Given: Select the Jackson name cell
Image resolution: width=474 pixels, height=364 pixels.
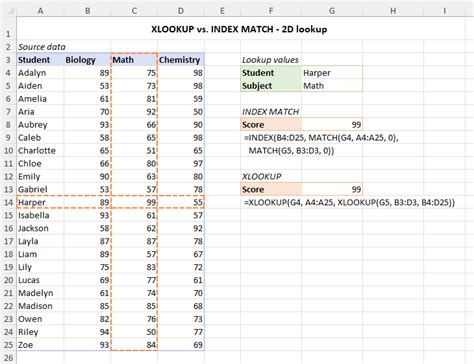Looking at the screenshot, I should point(40,228).
